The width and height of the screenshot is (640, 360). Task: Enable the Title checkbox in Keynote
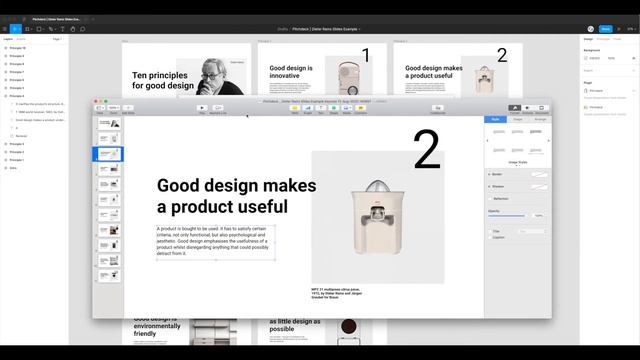pyautogui.click(x=490, y=231)
